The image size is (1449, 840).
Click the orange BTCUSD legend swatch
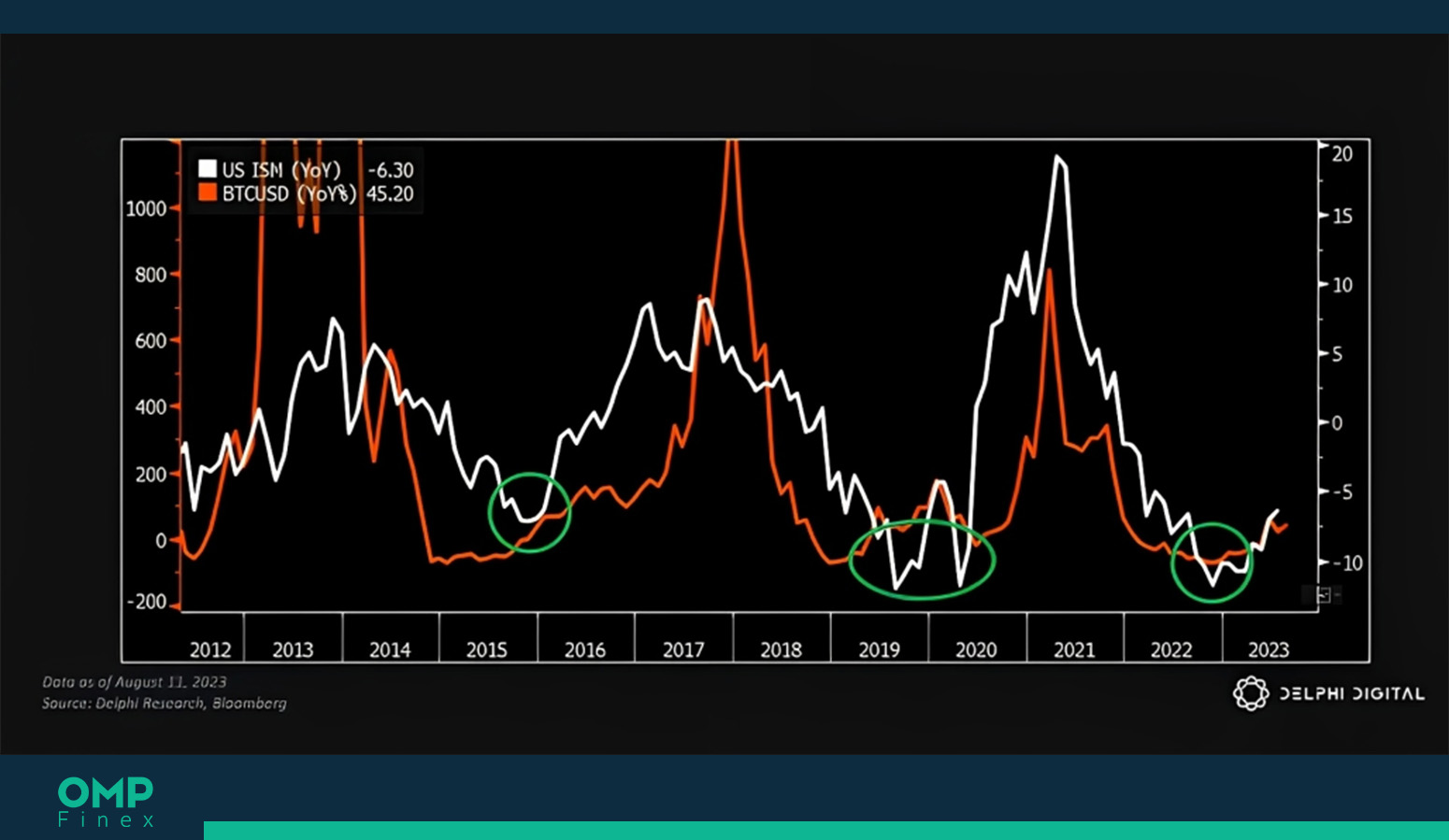pyautogui.click(x=207, y=192)
